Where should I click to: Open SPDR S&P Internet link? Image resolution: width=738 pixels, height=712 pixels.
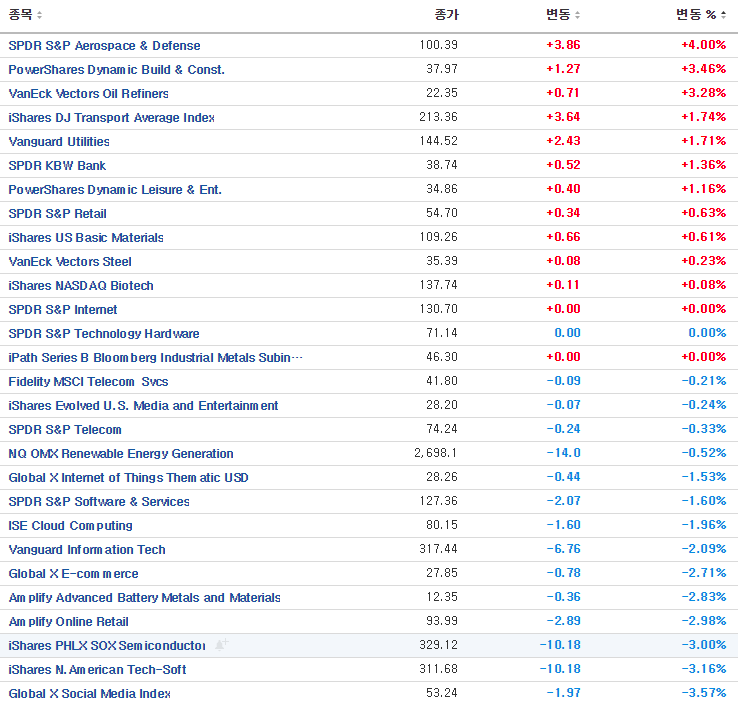click(63, 310)
